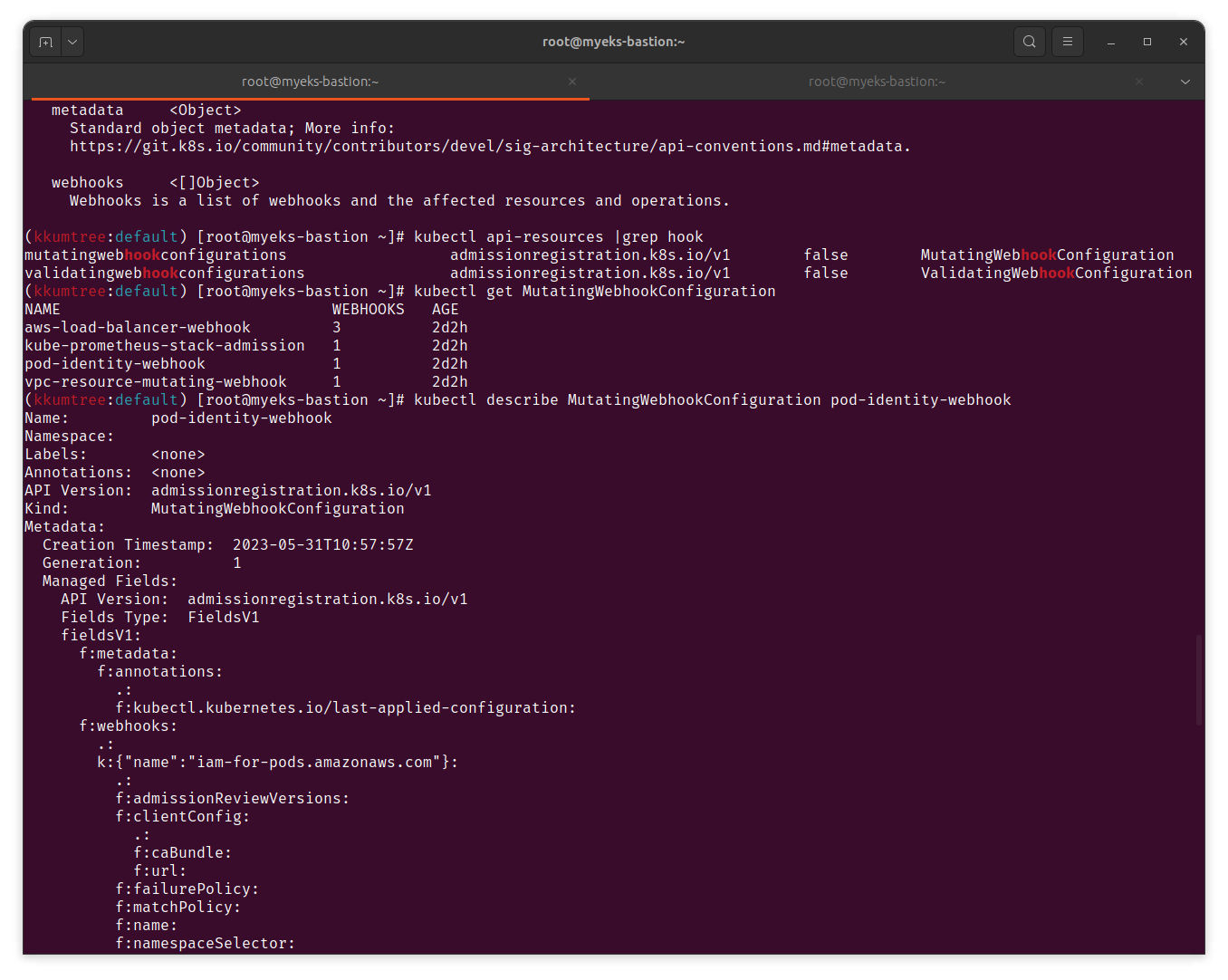Screen dimensions: 1228x980
Task: Click the 'Name:' value 'pod-identity-webhook'
Action: click(x=242, y=418)
